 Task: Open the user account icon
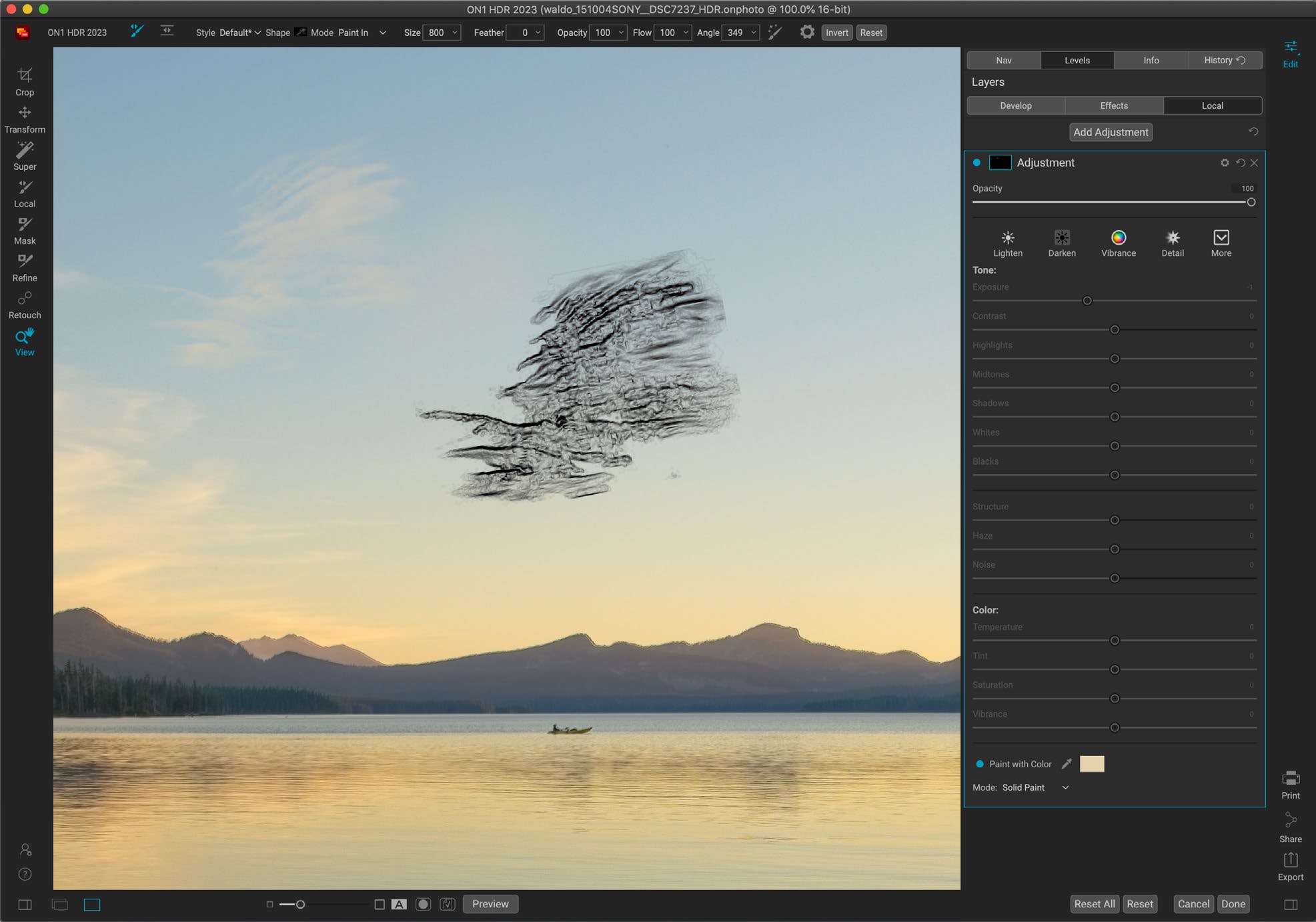click(25, 849)
